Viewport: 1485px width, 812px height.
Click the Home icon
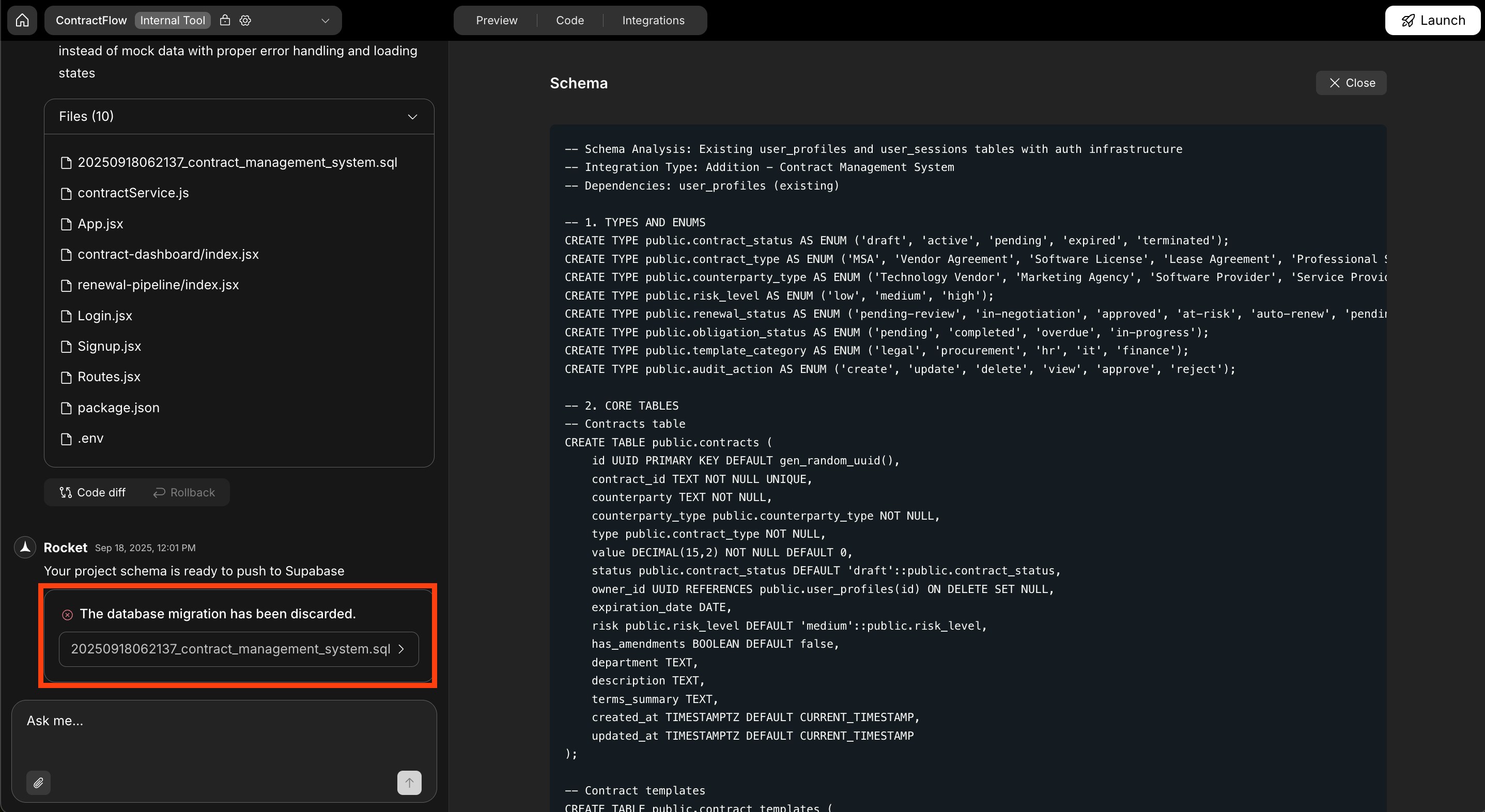[22, 20]
